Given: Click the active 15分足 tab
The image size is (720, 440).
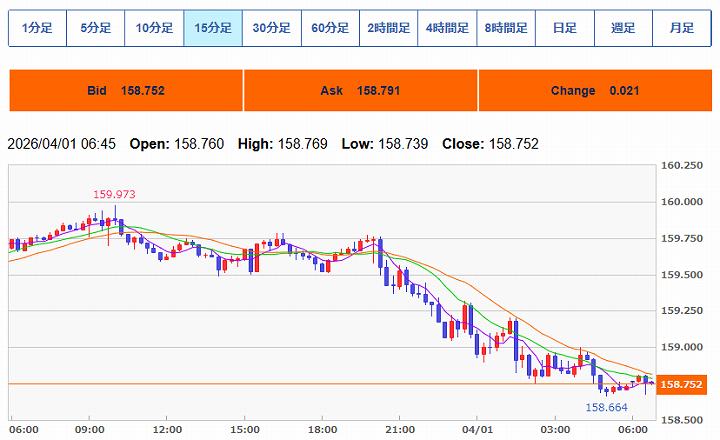Looking at the screenshot, I should click(x=213, y=28).
